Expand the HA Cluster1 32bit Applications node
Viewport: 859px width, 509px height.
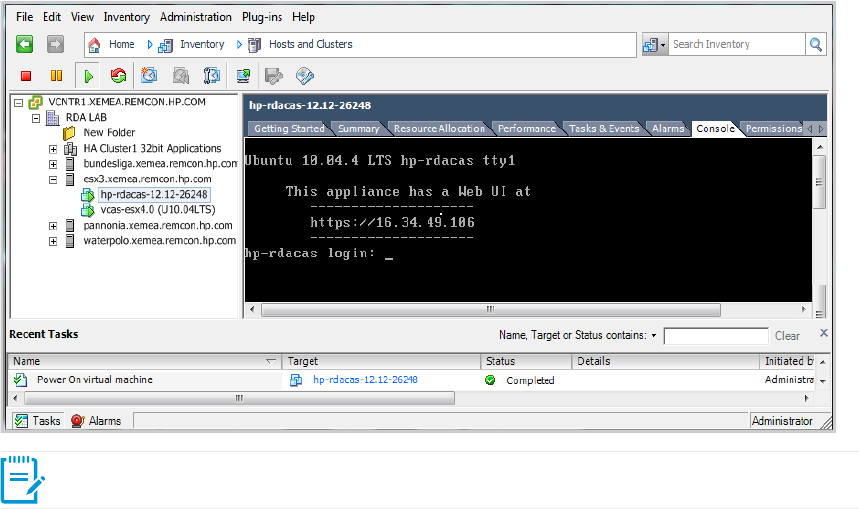[53, 149]
